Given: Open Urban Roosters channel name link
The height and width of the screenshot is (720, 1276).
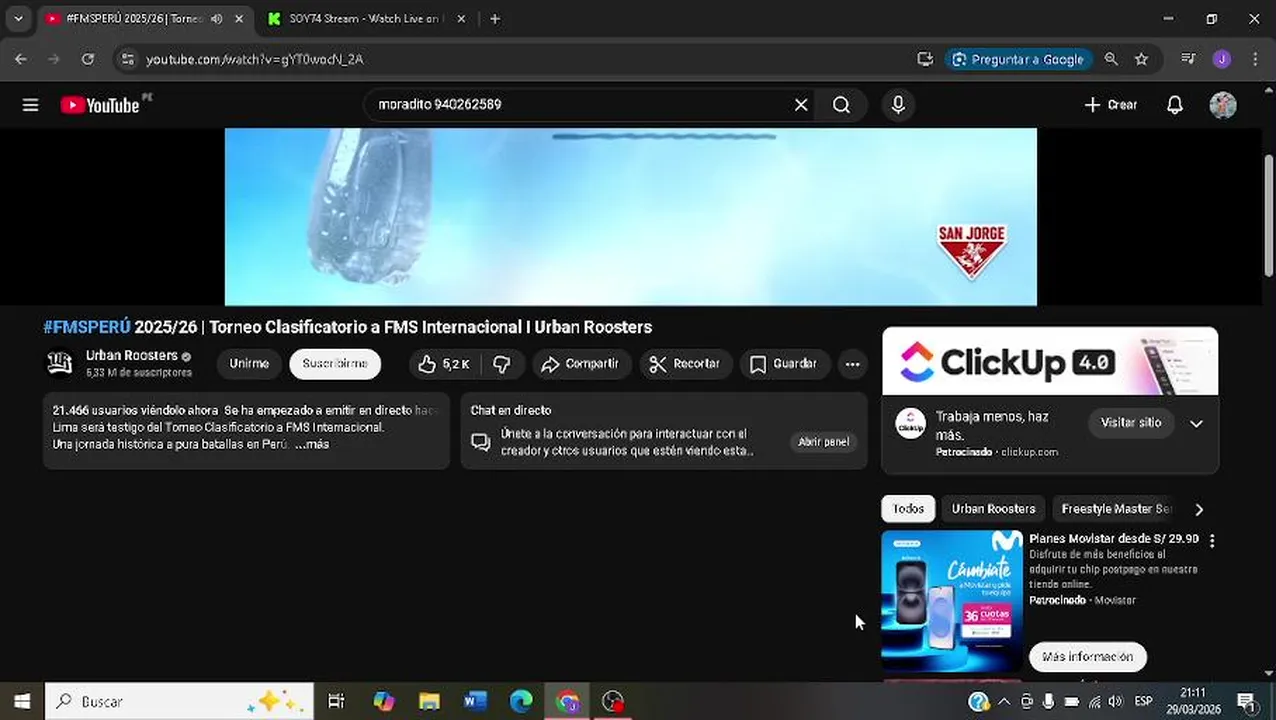Looking at the screenshot, I should 132,355.
